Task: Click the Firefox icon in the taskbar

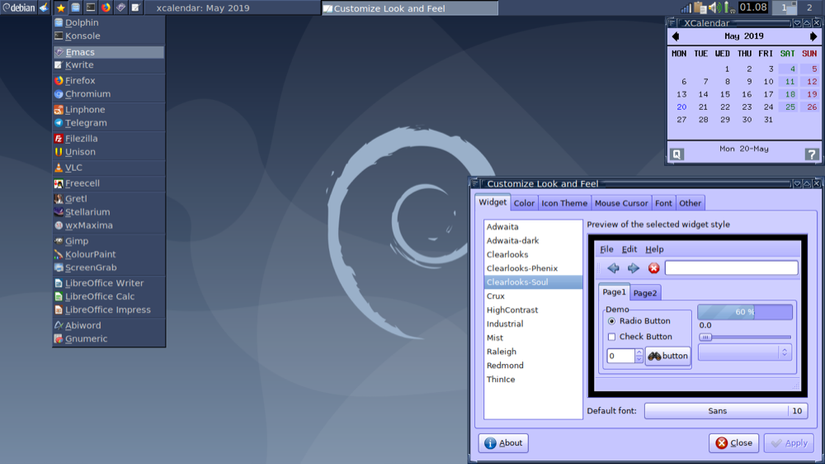Action: (105, 8)
